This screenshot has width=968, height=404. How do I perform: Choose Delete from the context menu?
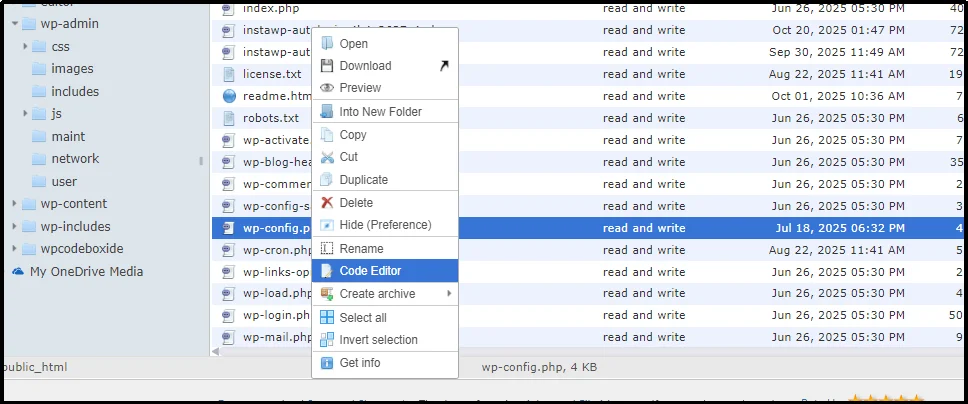[x=385, y=203]
